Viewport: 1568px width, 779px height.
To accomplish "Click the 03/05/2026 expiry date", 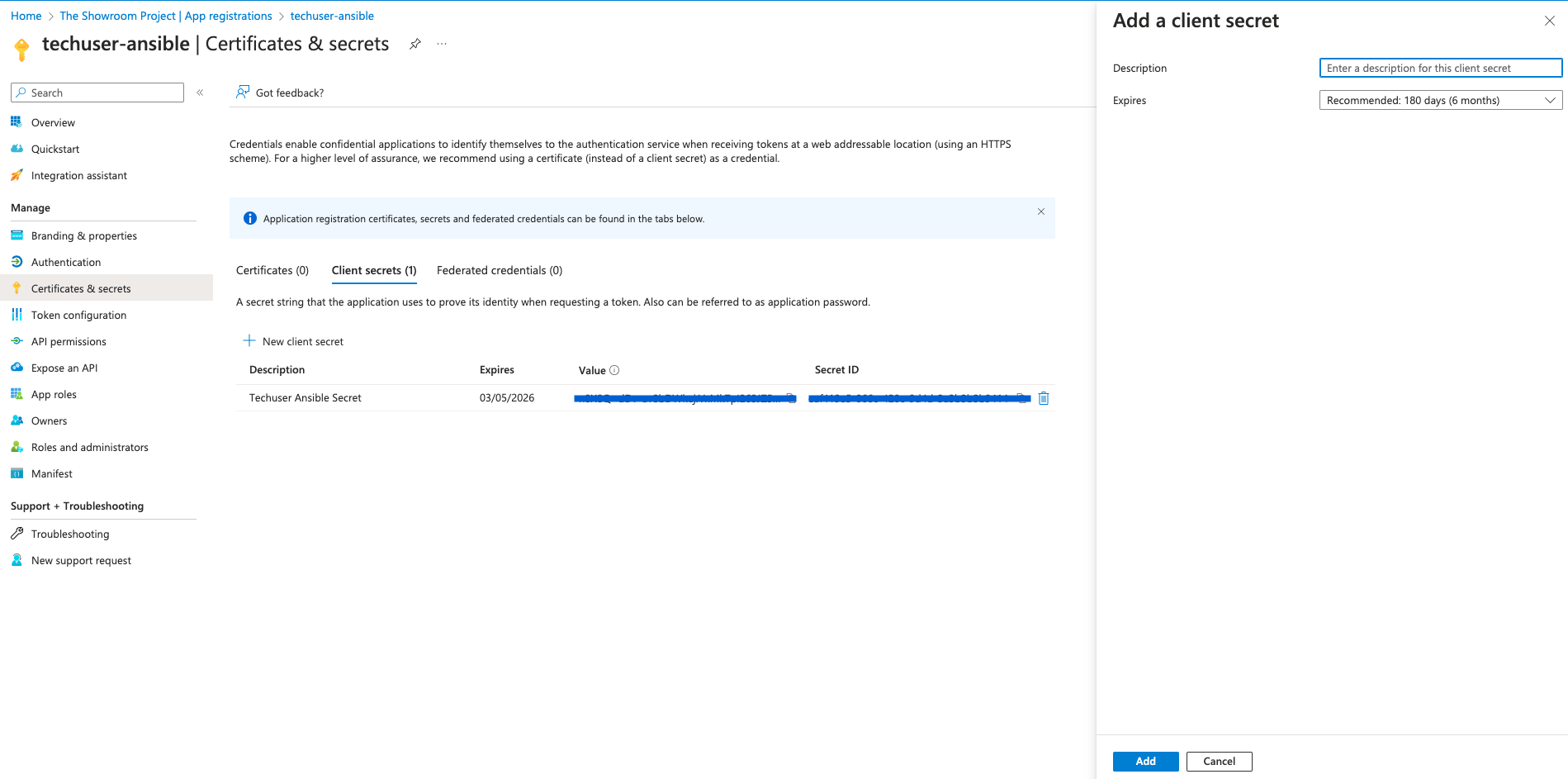I will [507, 398].
